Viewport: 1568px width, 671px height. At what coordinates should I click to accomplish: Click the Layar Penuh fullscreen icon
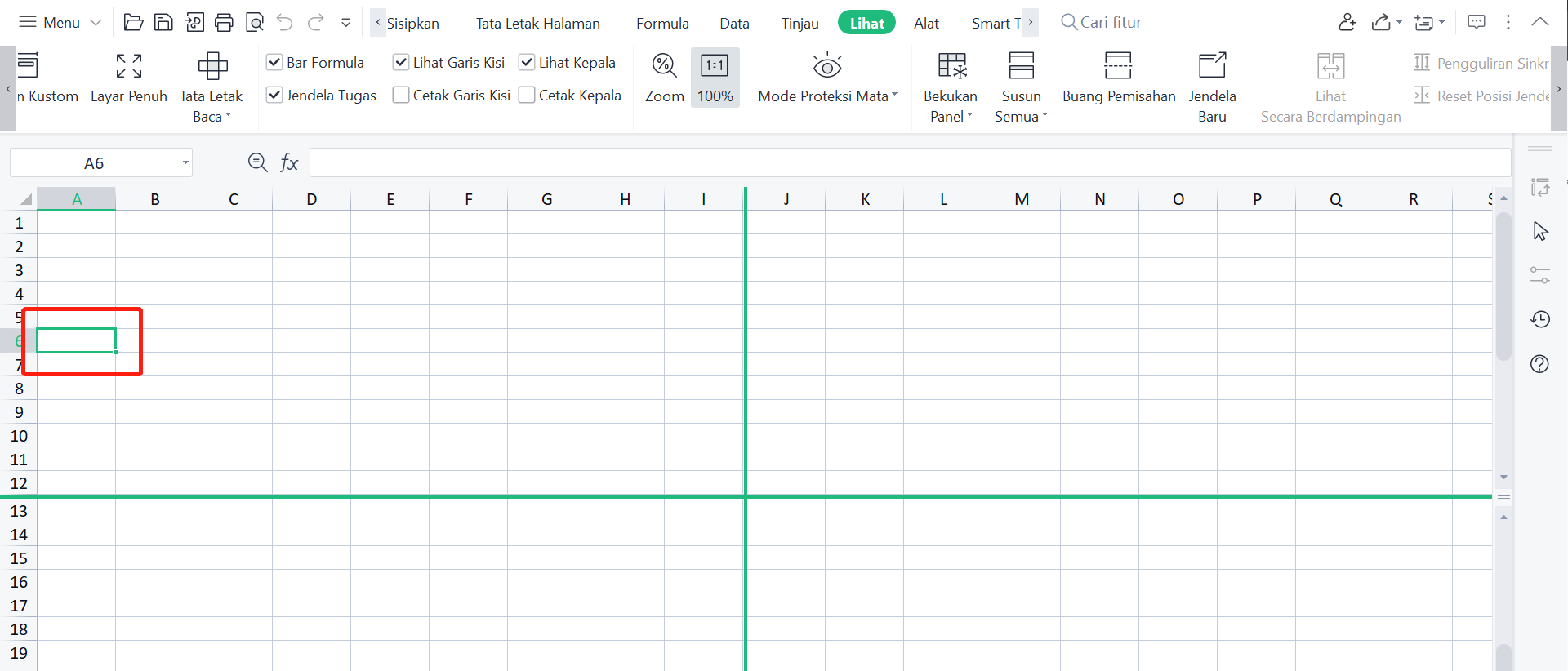[128, 66]
